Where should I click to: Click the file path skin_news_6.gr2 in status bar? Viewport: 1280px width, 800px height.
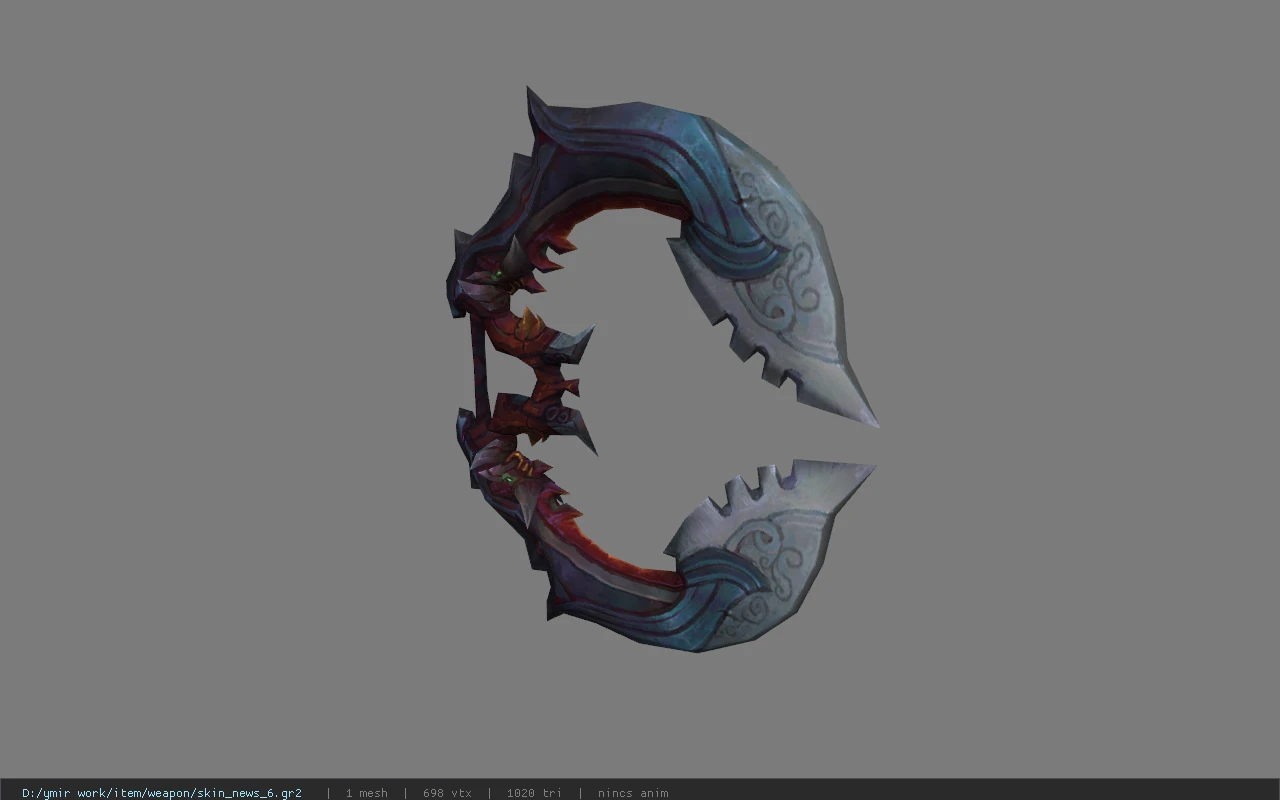click(x=162, y=793)
